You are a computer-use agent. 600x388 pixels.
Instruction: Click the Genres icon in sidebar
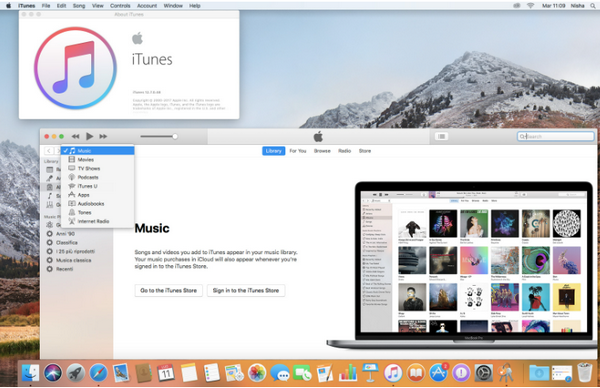[50, 205]
